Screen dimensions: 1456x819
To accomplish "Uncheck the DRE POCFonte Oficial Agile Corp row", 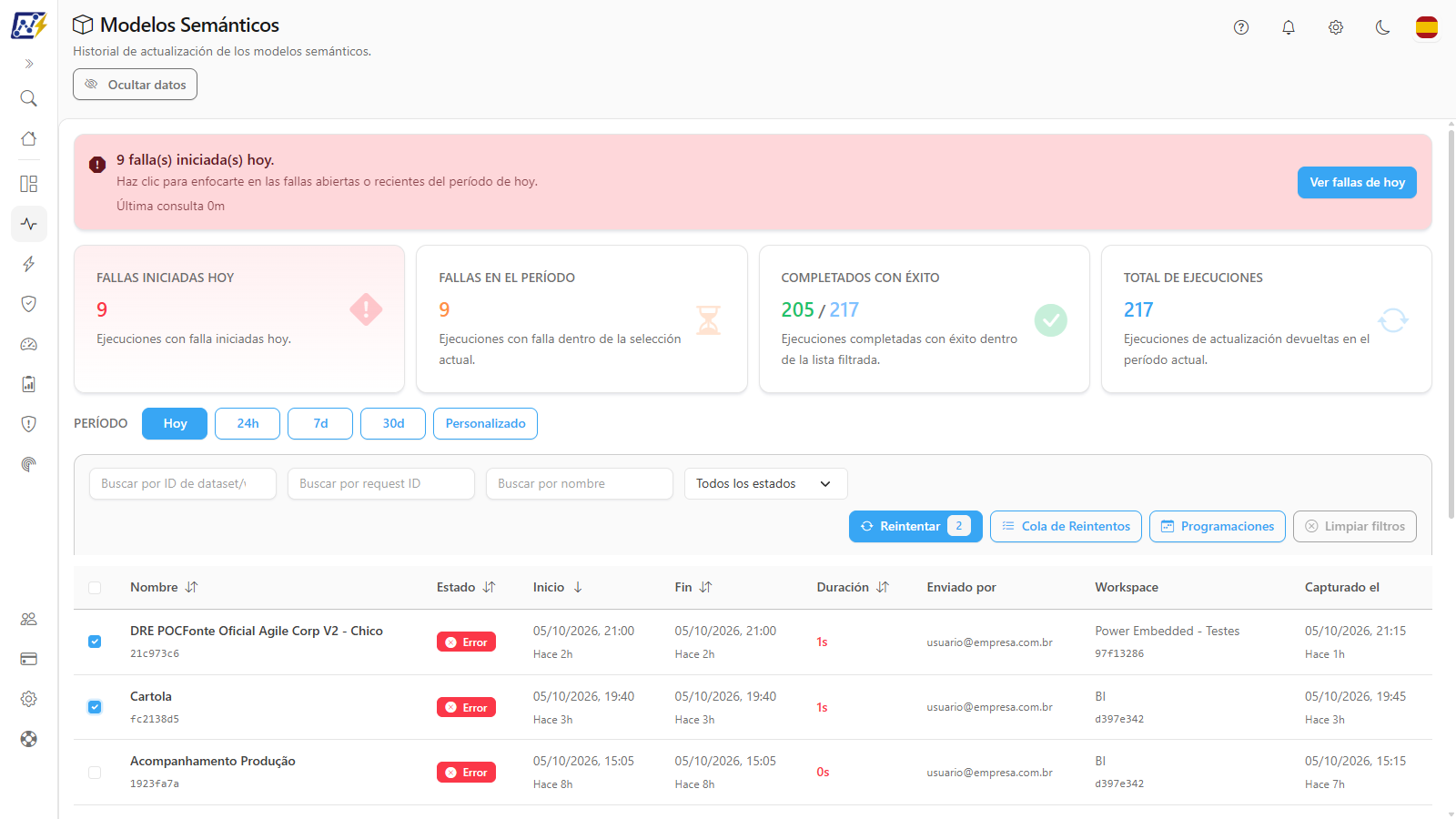I will click(x=95, y=642).
